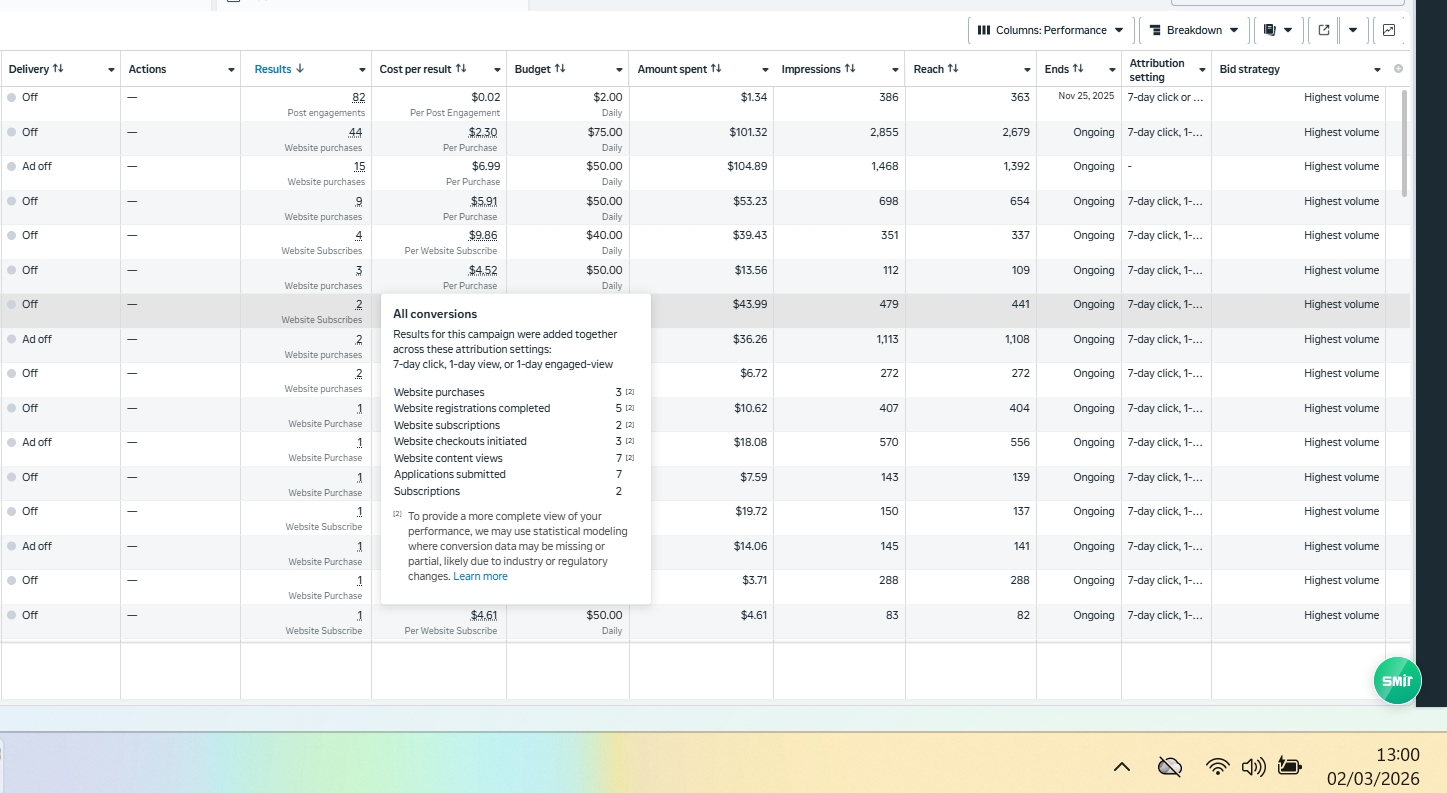Open the Reports icon menu

pos(1278,30)
